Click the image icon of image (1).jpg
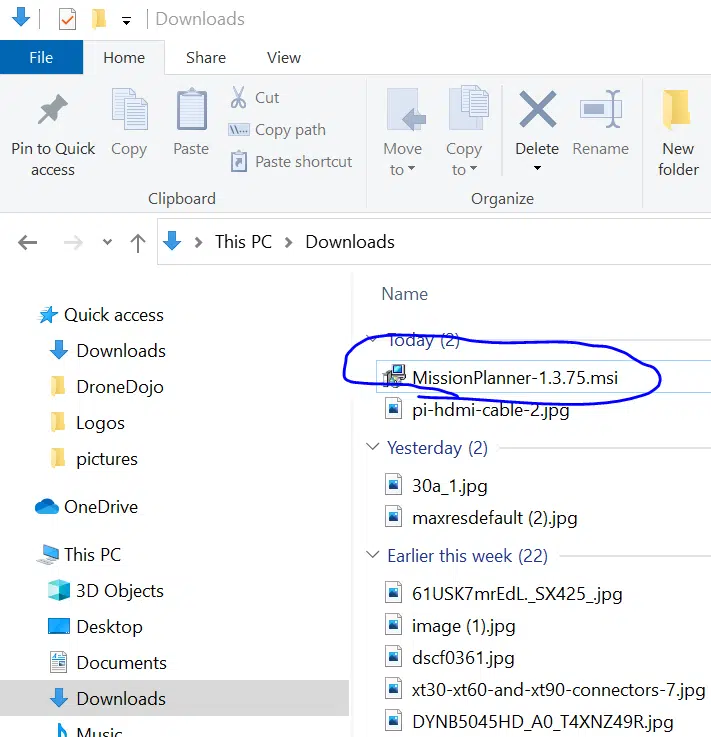The height and width of the screenshot is (737, 711). [393, 625]
